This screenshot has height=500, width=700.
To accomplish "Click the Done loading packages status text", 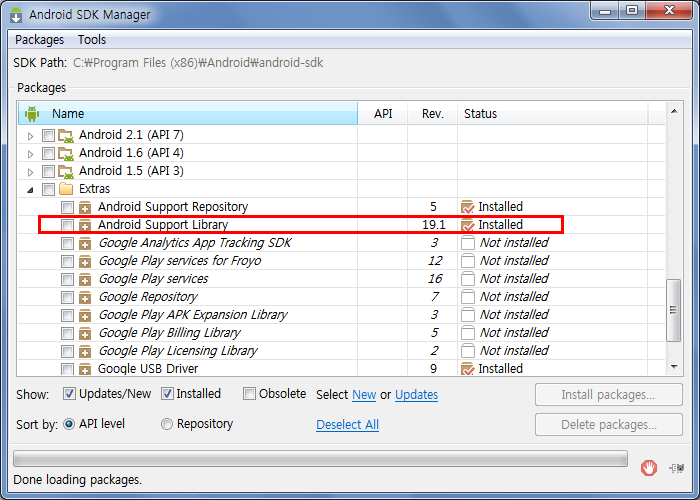I will point(78,480).
